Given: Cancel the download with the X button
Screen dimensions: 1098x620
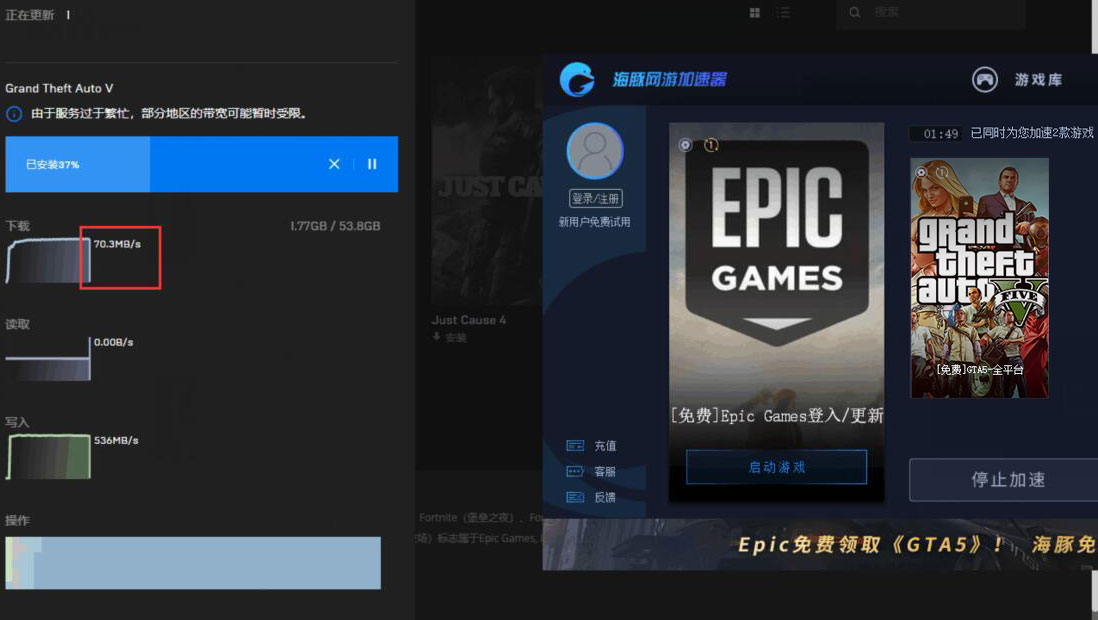Looking at the screenshot, I should 334,164.
